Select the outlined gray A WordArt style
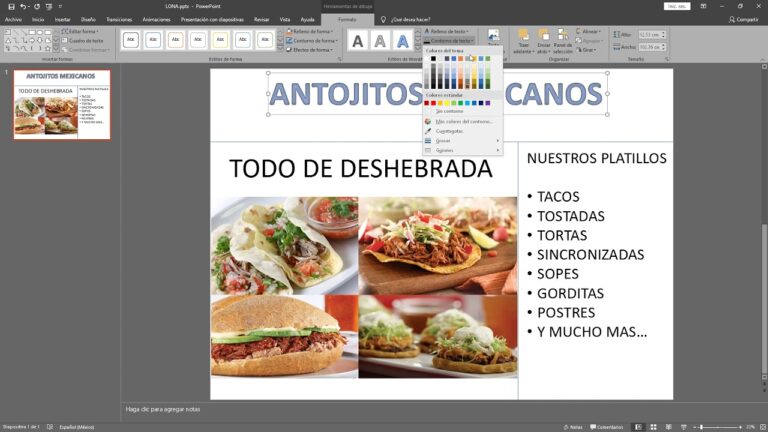This screenshot has width=768, height=432. [380, 41]
